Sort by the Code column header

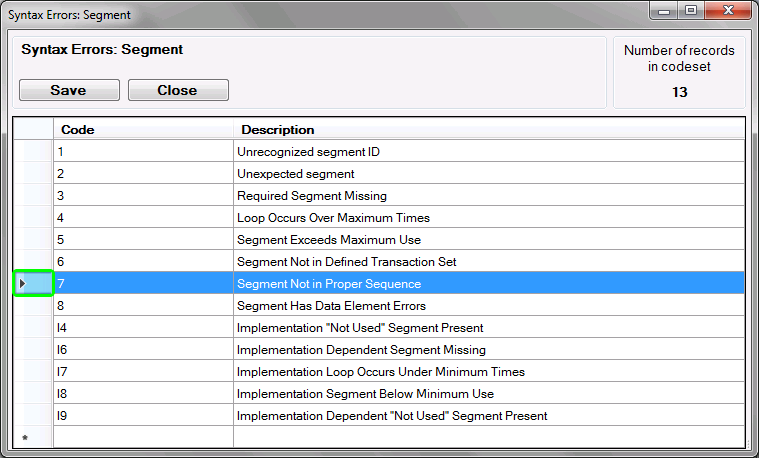(143, 129)
